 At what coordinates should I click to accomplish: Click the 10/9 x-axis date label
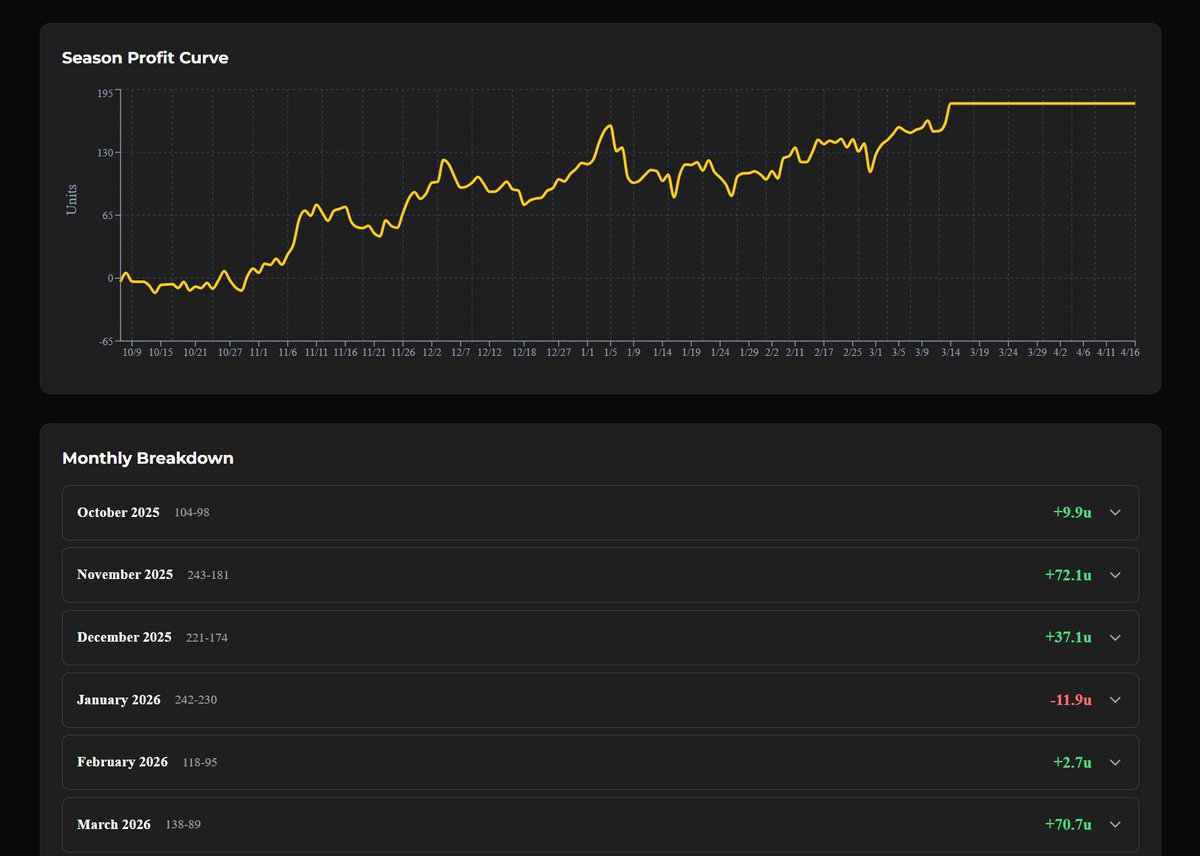point(132,353)
